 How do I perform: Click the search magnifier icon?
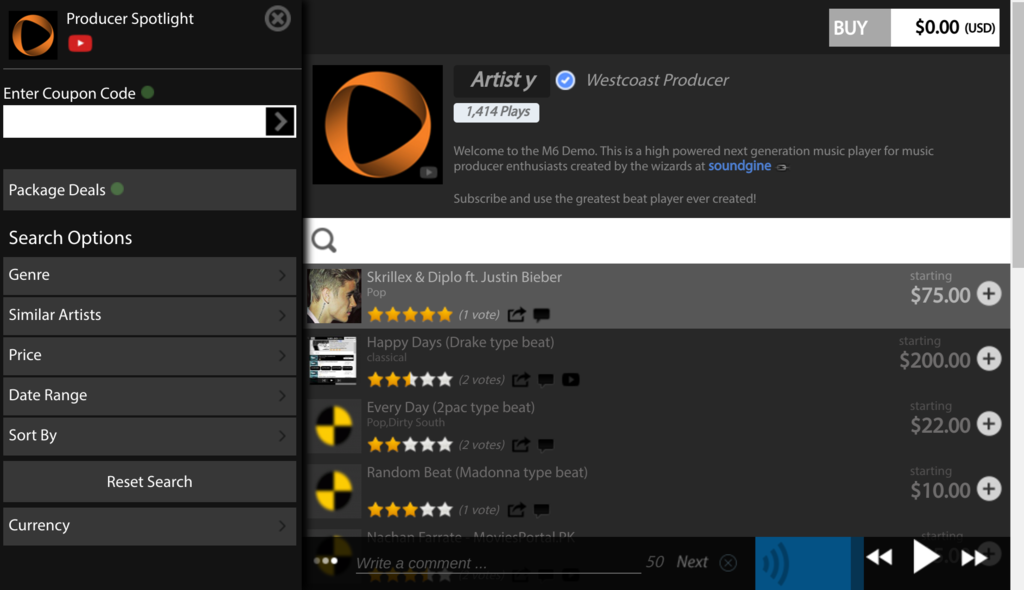[x=324, y=240]
